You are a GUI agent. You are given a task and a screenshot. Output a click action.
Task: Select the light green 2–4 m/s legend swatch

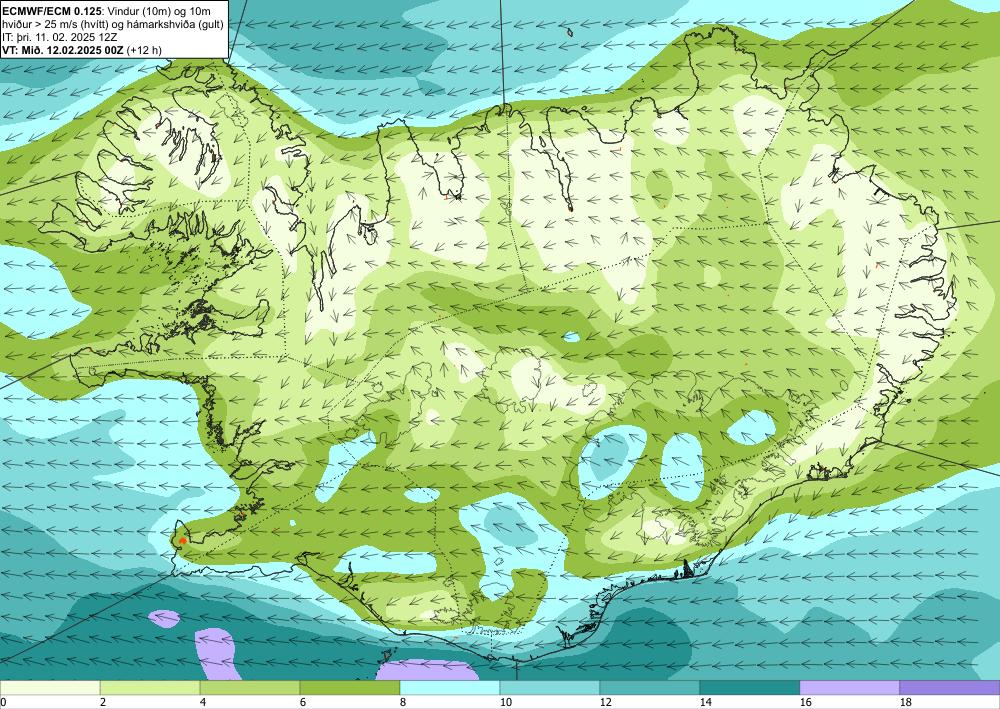(x=150, y=687)
